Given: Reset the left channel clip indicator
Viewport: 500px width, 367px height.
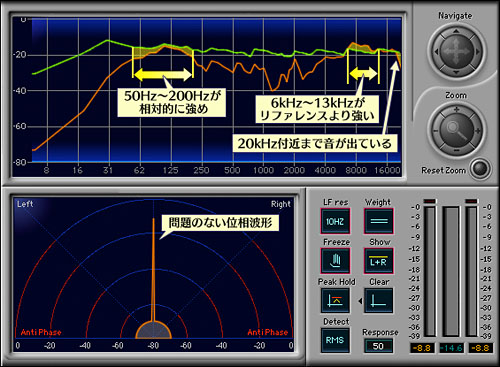Looking at the screenshot, I should coord(430,201).
